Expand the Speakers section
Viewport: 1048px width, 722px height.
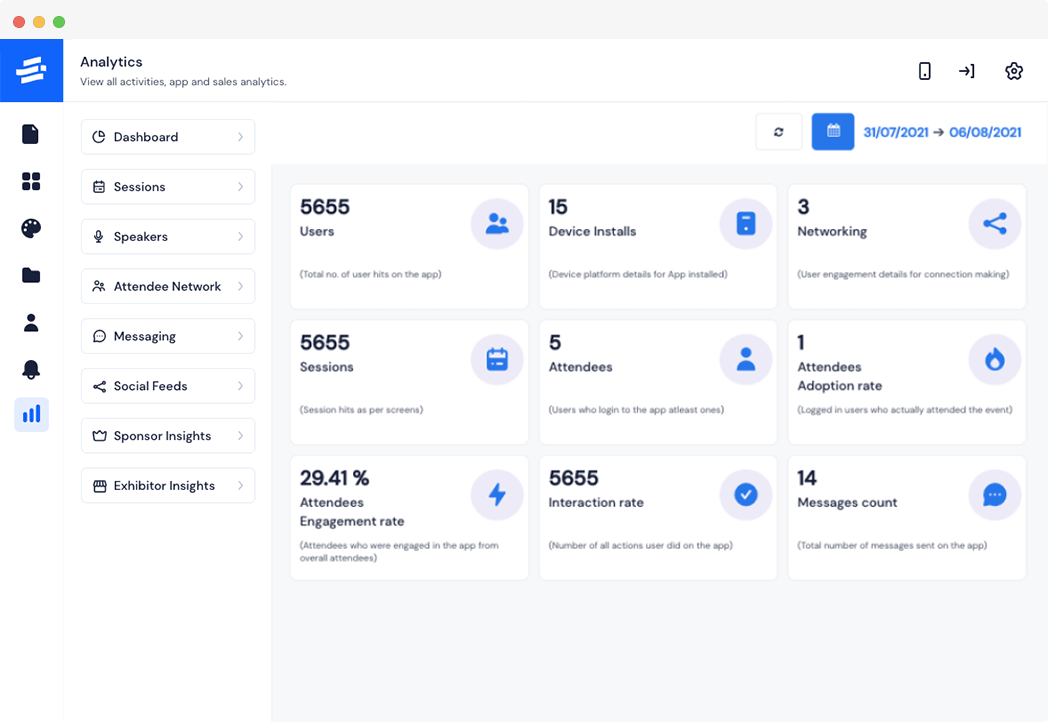167,236
